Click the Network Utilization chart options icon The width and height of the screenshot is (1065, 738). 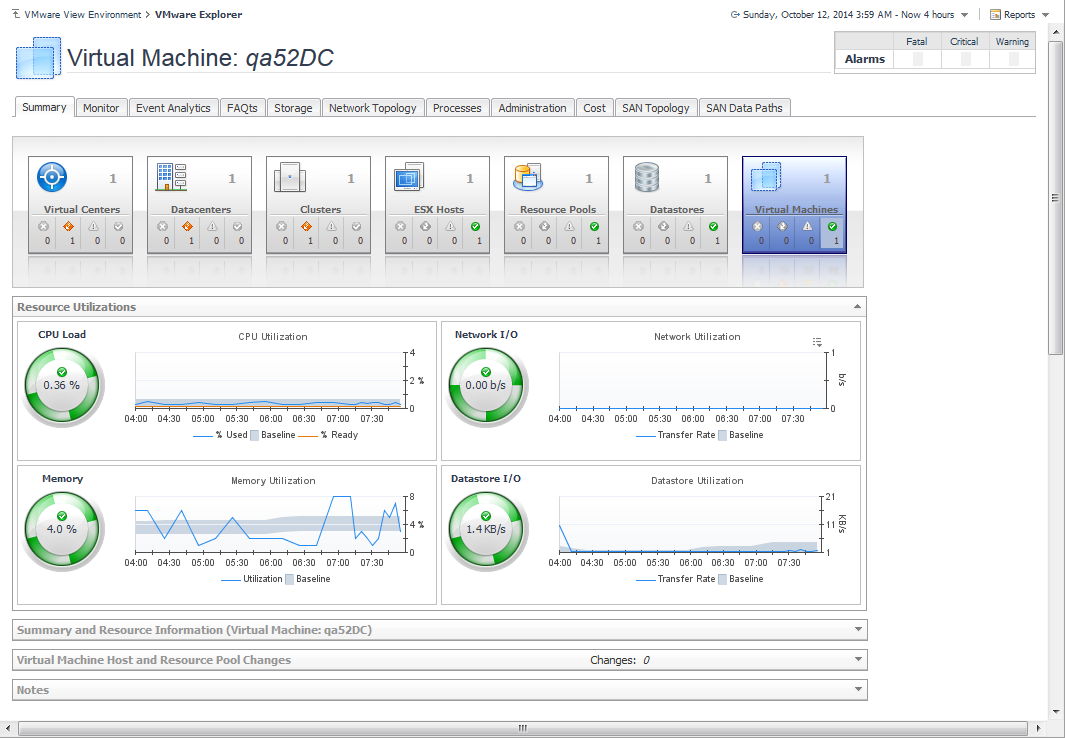click(x=817, y=342)
